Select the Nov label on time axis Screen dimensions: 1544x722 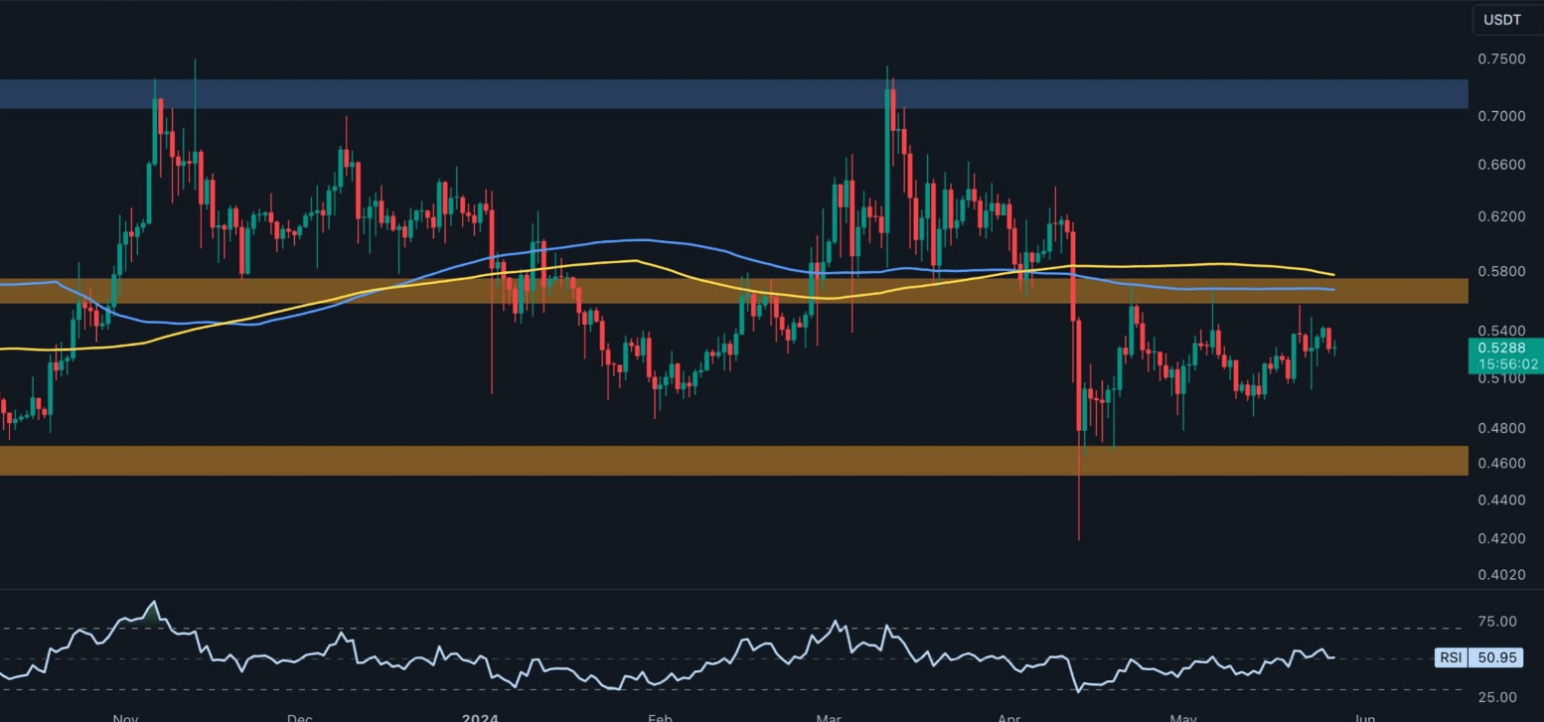click(124, 717)
